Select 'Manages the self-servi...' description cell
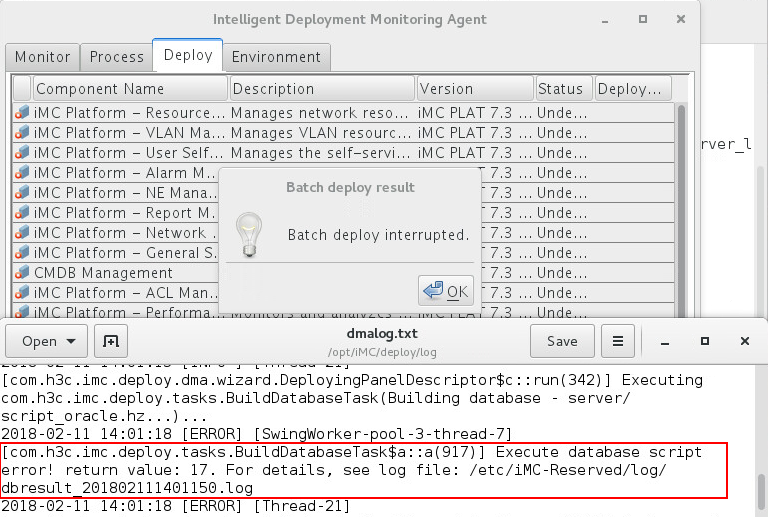 click(x=320, y=153)
